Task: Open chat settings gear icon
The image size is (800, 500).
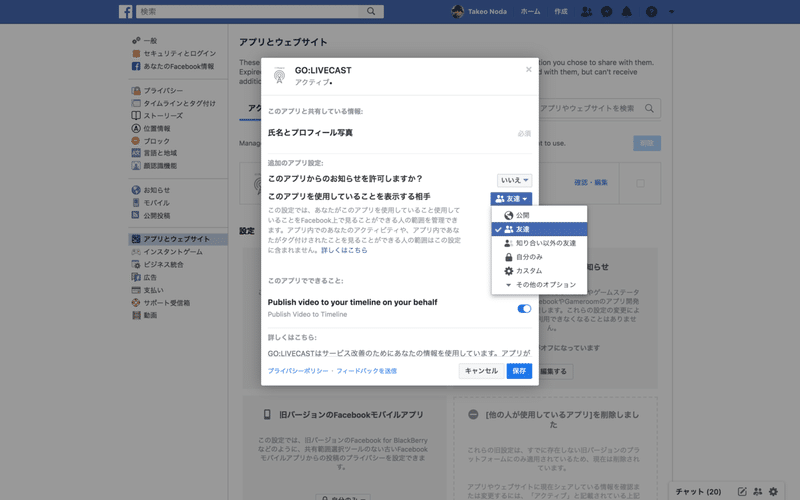Action: tap(773, 492)
